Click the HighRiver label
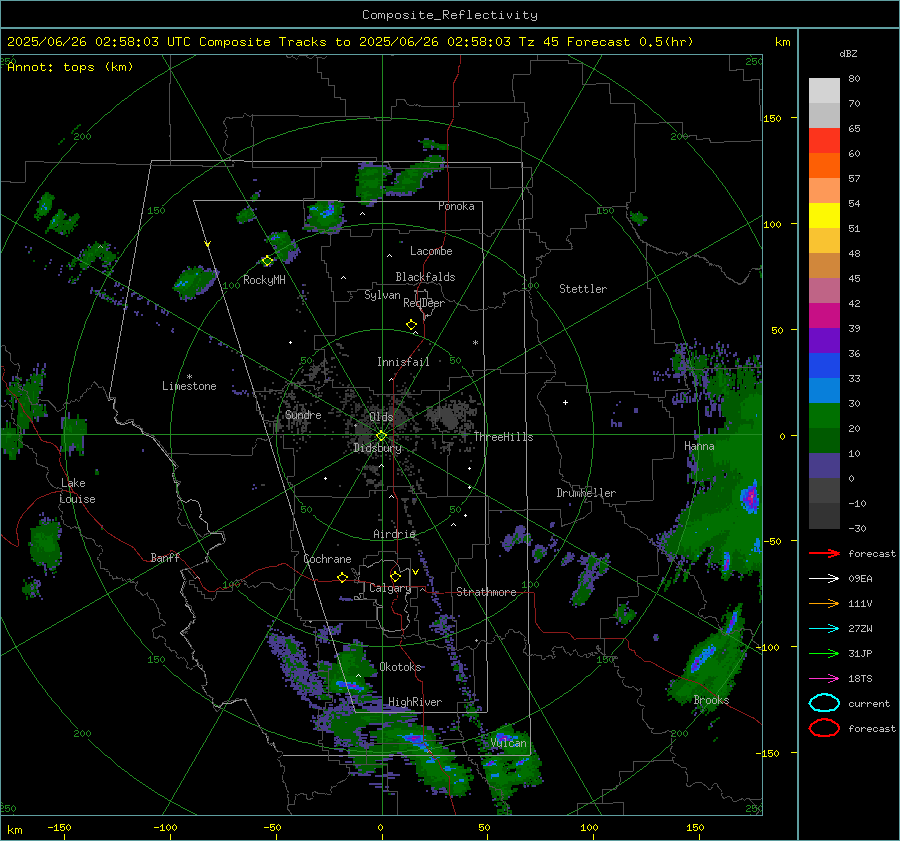This screenshot has width=900, height=841. pyautogui.click(x=415, y=702)
